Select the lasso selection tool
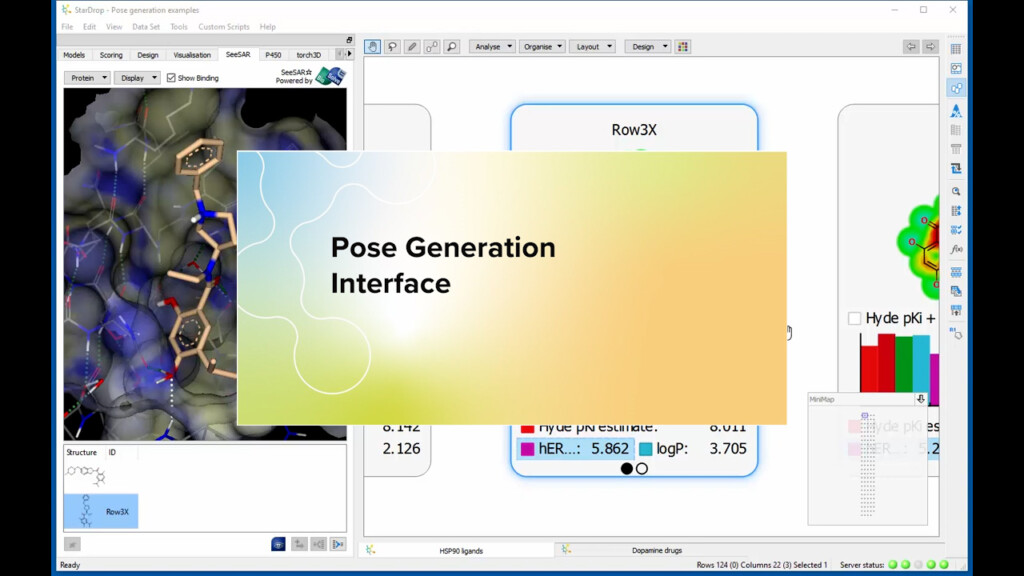Image resolution: width=1024 pixels, height=576 pixels. pos(392,46)
